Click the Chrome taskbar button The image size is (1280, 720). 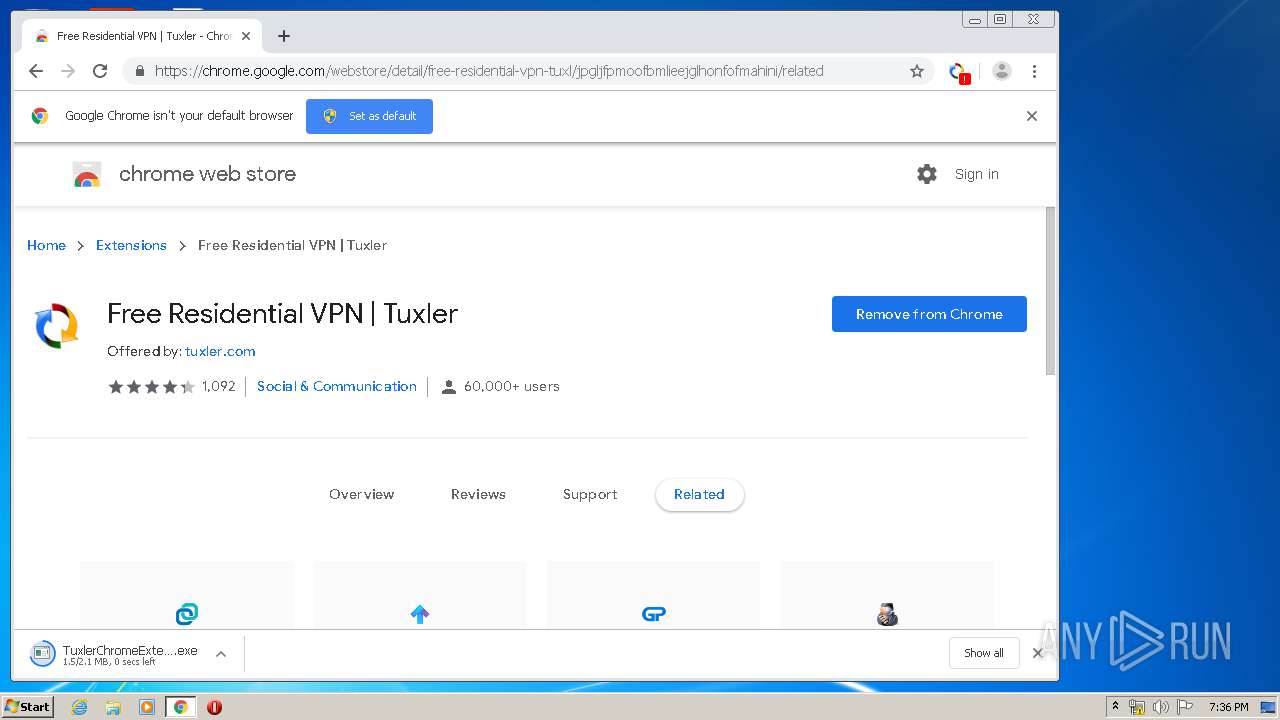point(181,707)
